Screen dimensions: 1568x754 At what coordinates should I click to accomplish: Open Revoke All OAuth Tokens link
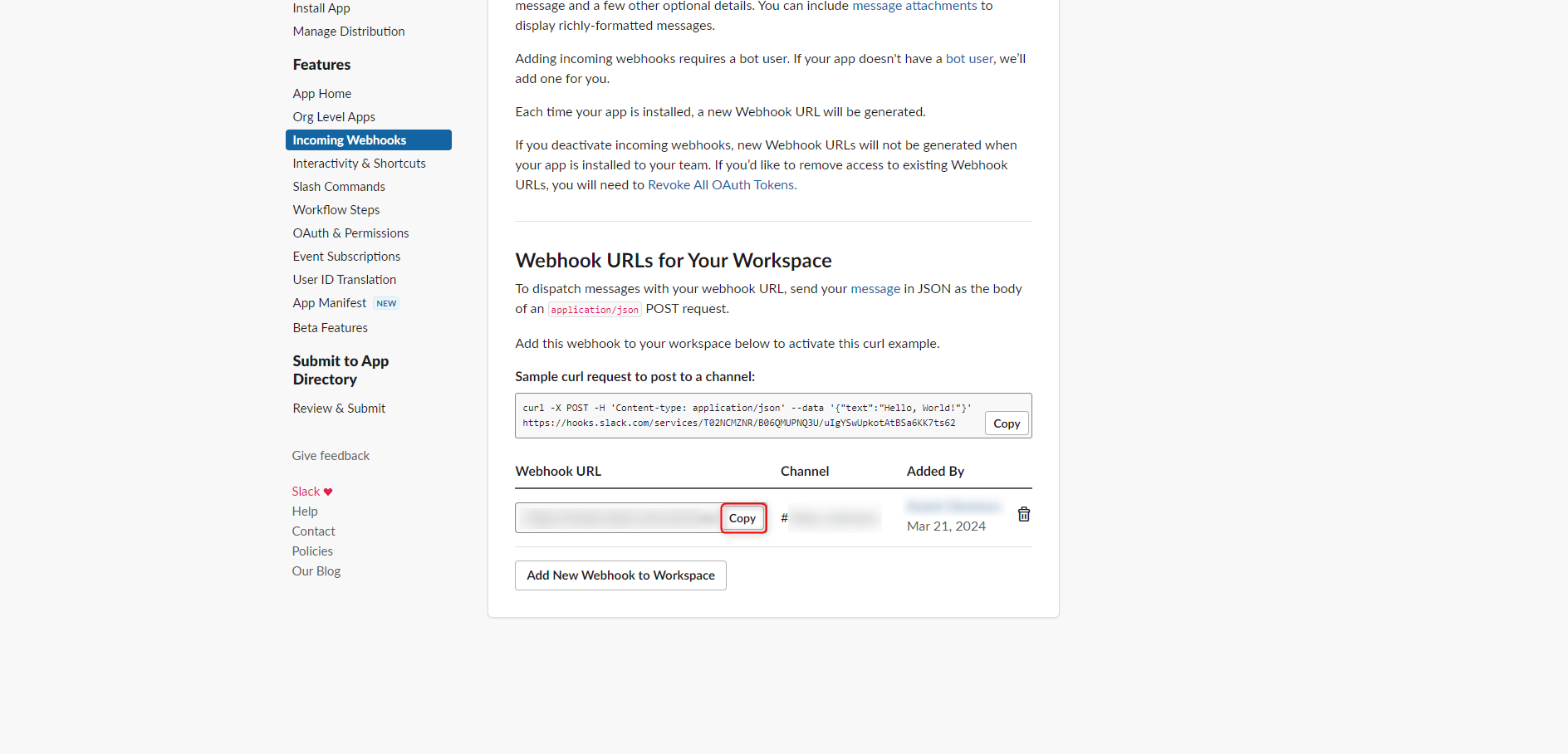(720, 185)
